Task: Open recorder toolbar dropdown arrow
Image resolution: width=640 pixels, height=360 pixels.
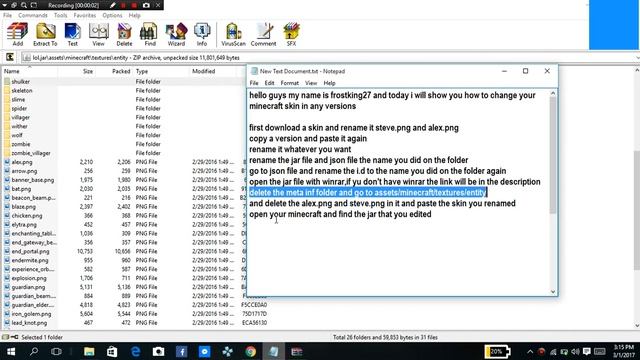Action: tap(5, 5)
